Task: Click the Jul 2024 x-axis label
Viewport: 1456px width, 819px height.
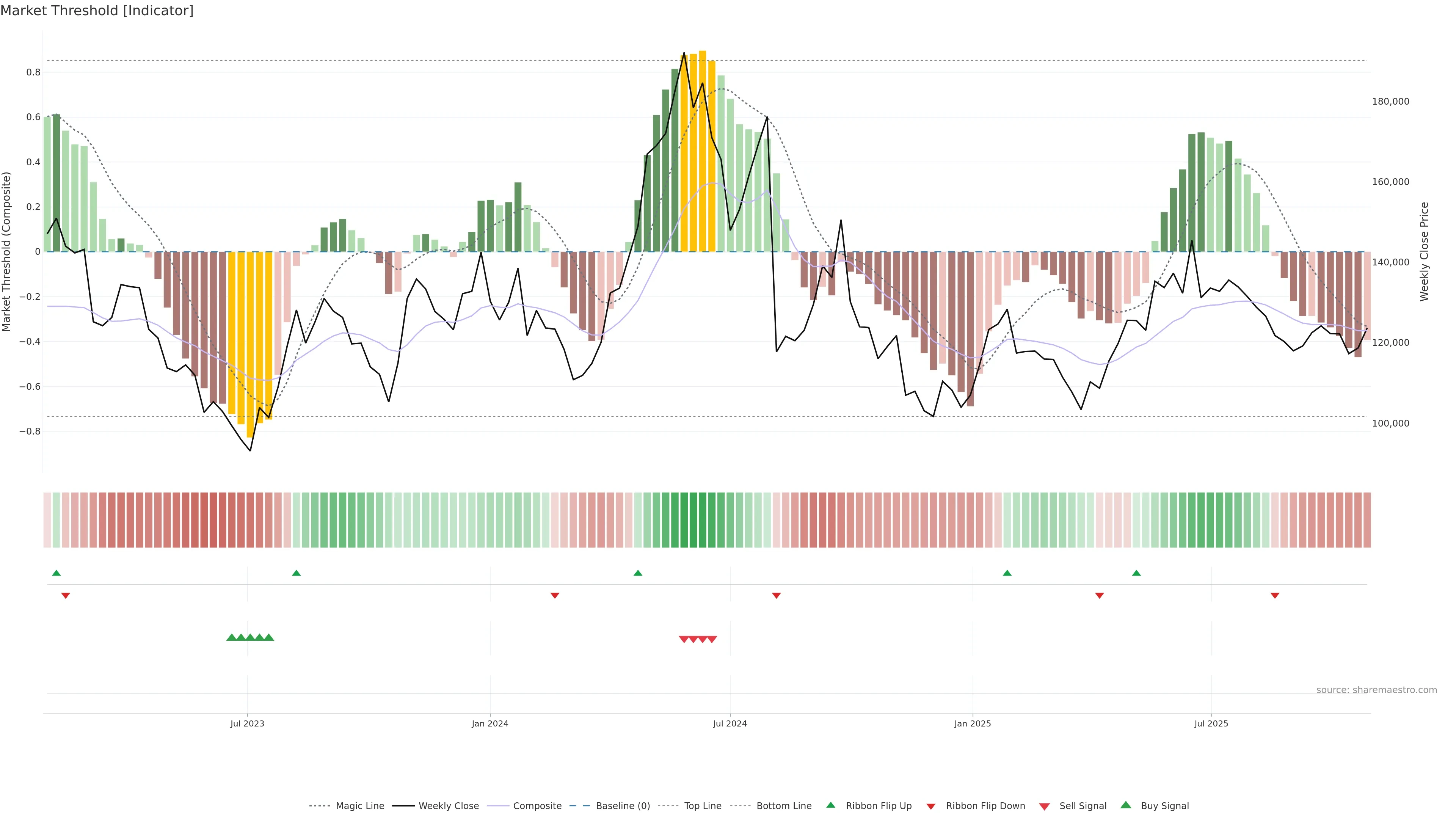Action: coord(730,723)
